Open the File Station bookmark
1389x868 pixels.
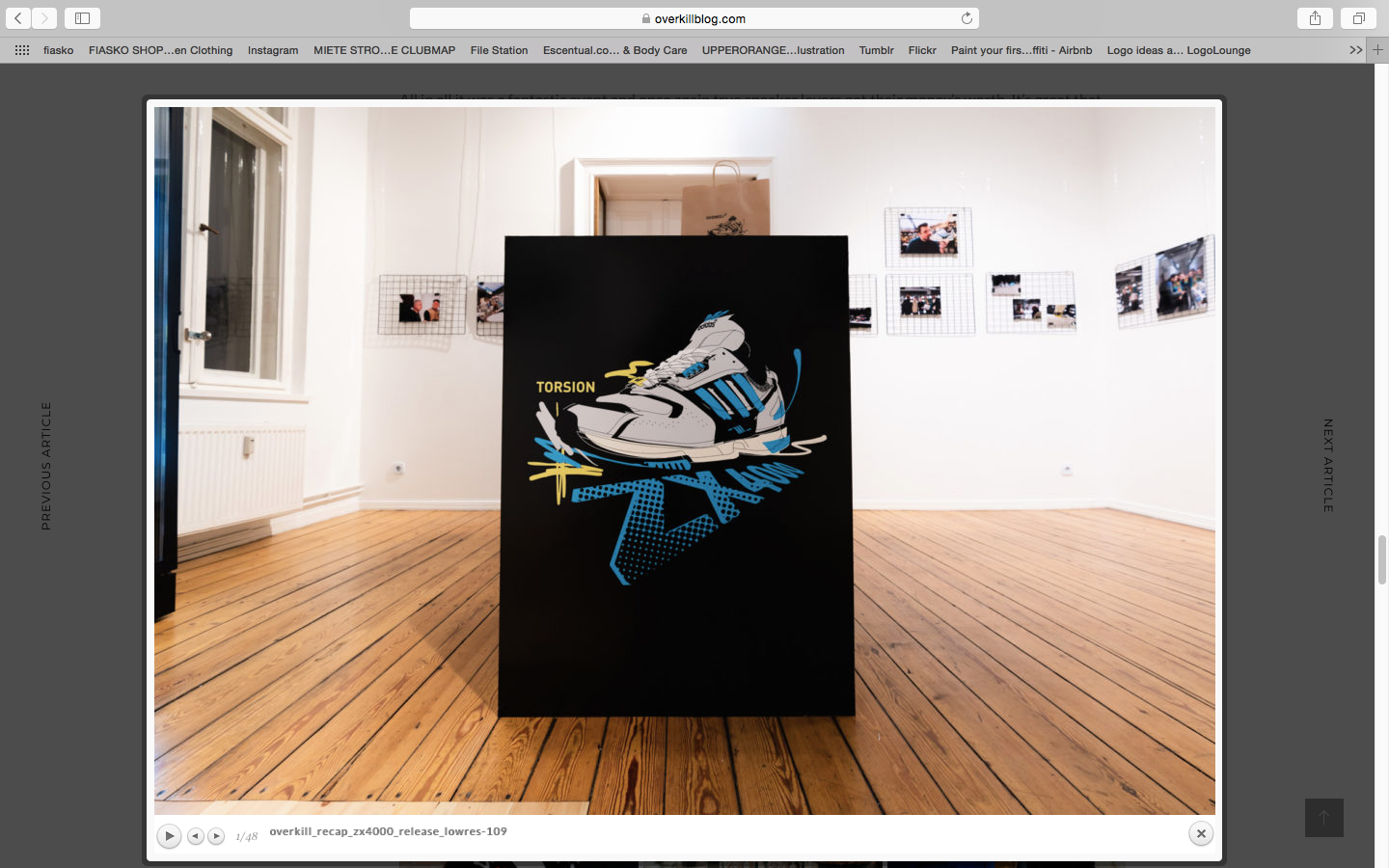pos(499,50)
